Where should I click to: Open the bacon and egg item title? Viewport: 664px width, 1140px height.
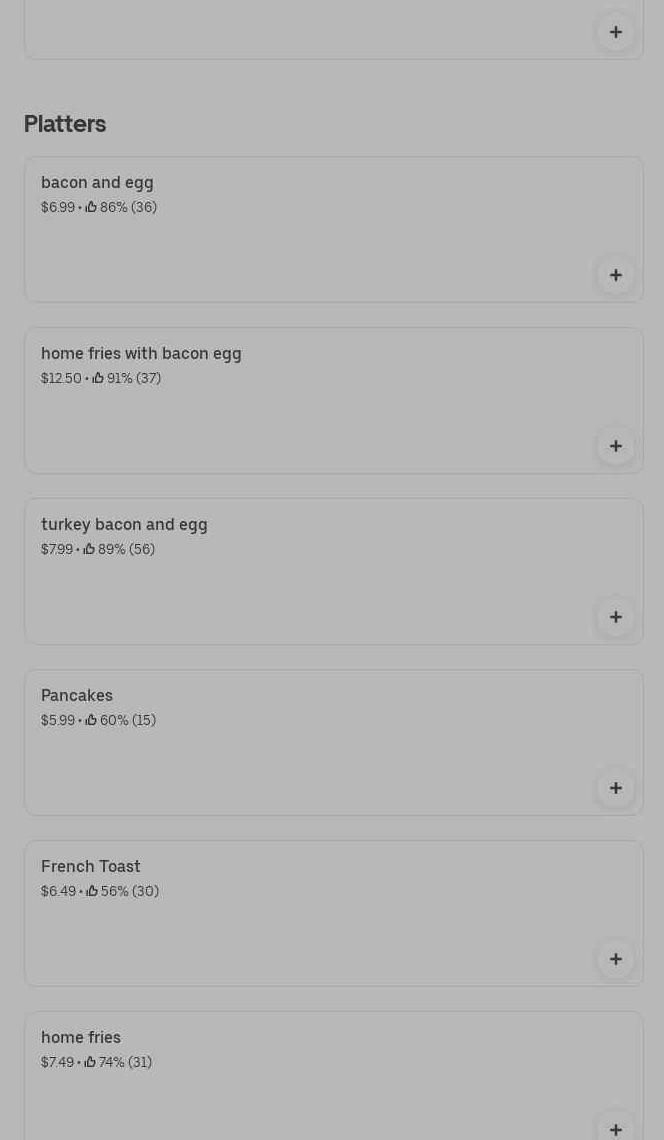pos(97,183)
